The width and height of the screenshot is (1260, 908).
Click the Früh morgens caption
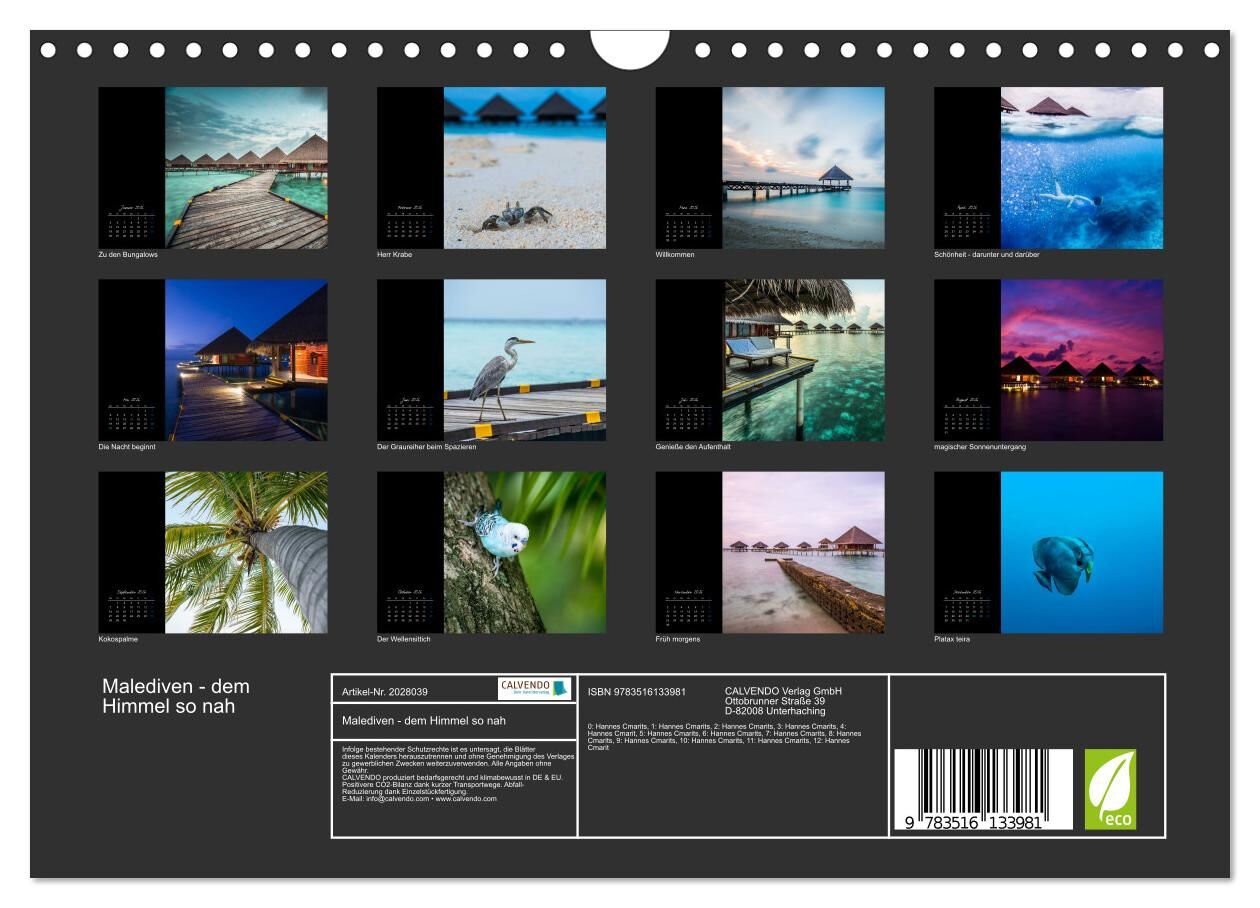[x=678, y=639]
